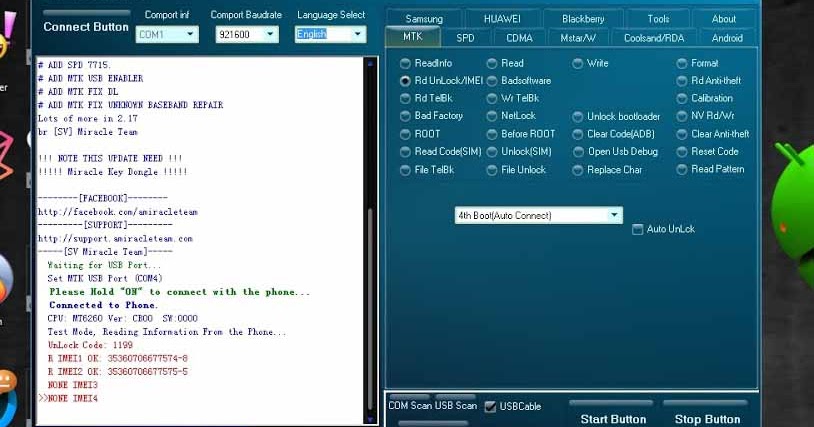Select the Calibration radio option
814x427 pixels.
[704, 98]
